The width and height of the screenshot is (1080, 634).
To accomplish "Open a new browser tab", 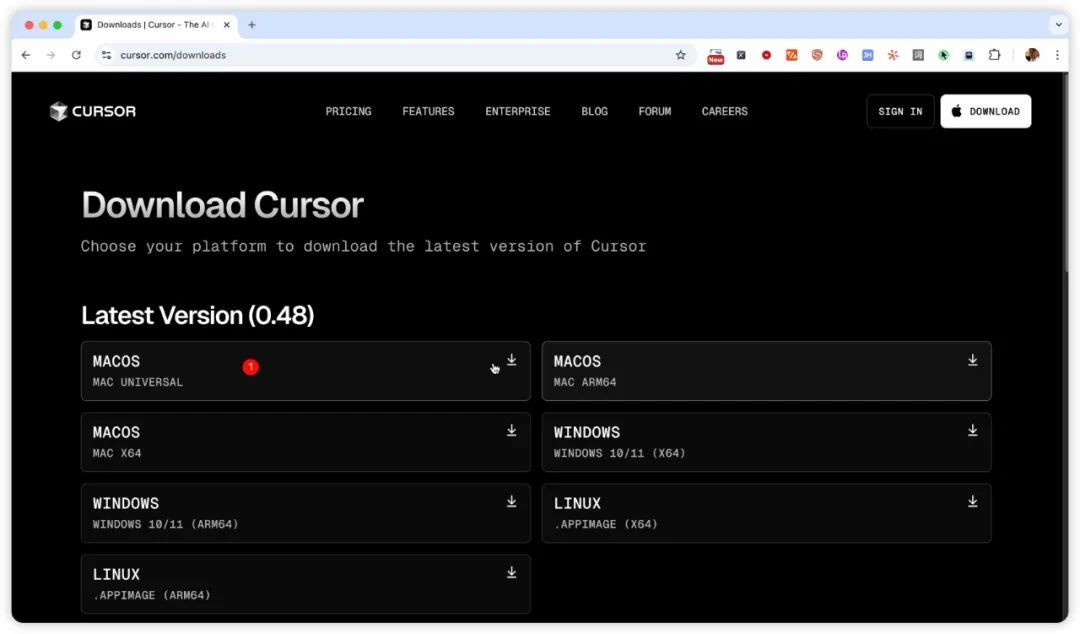I will click(252, 25).
